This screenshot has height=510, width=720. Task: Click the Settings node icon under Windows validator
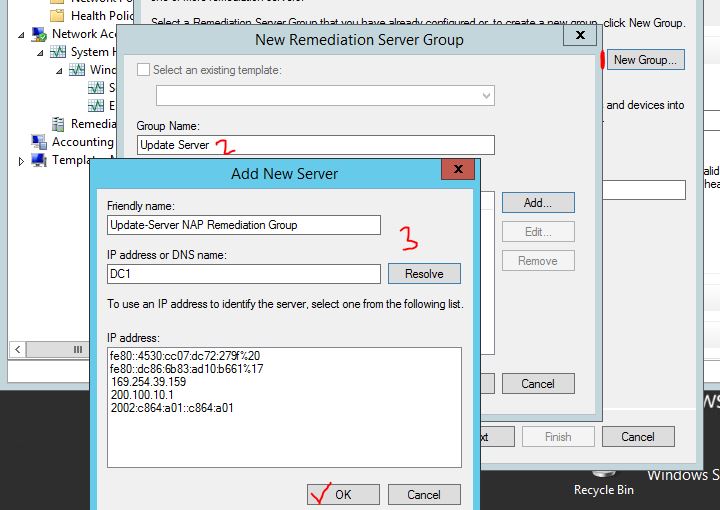point(96,88)
